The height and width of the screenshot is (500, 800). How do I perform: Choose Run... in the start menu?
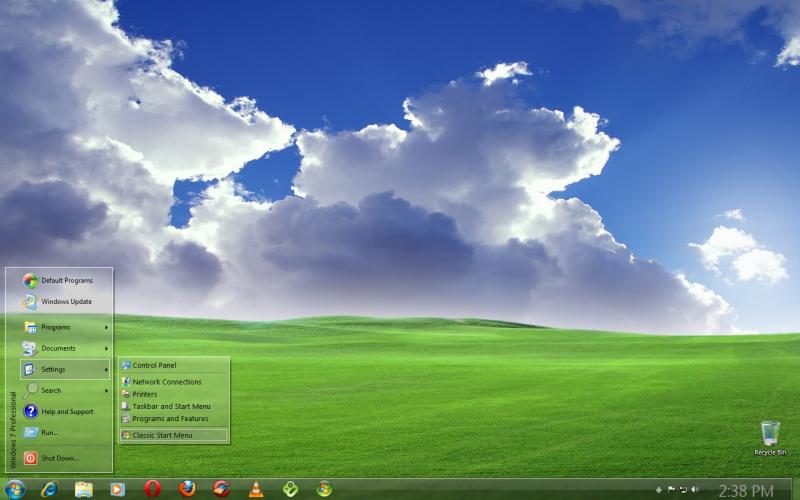pos(65,432)
